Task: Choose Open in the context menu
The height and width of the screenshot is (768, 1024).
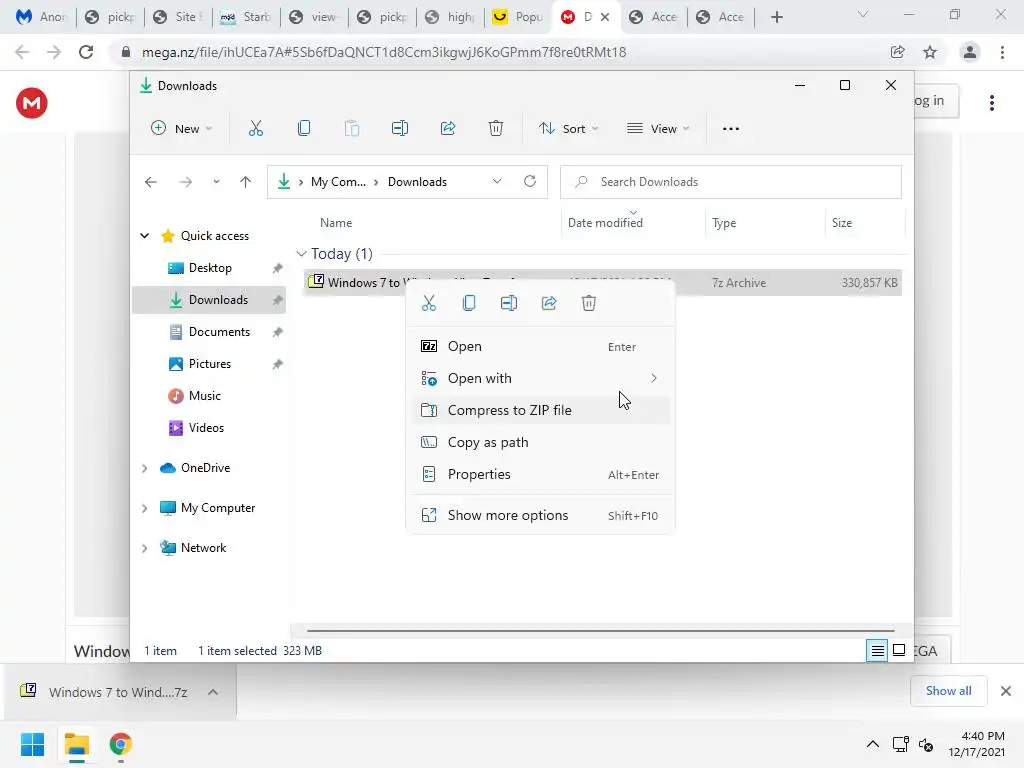Action: (x=541, y=347)
